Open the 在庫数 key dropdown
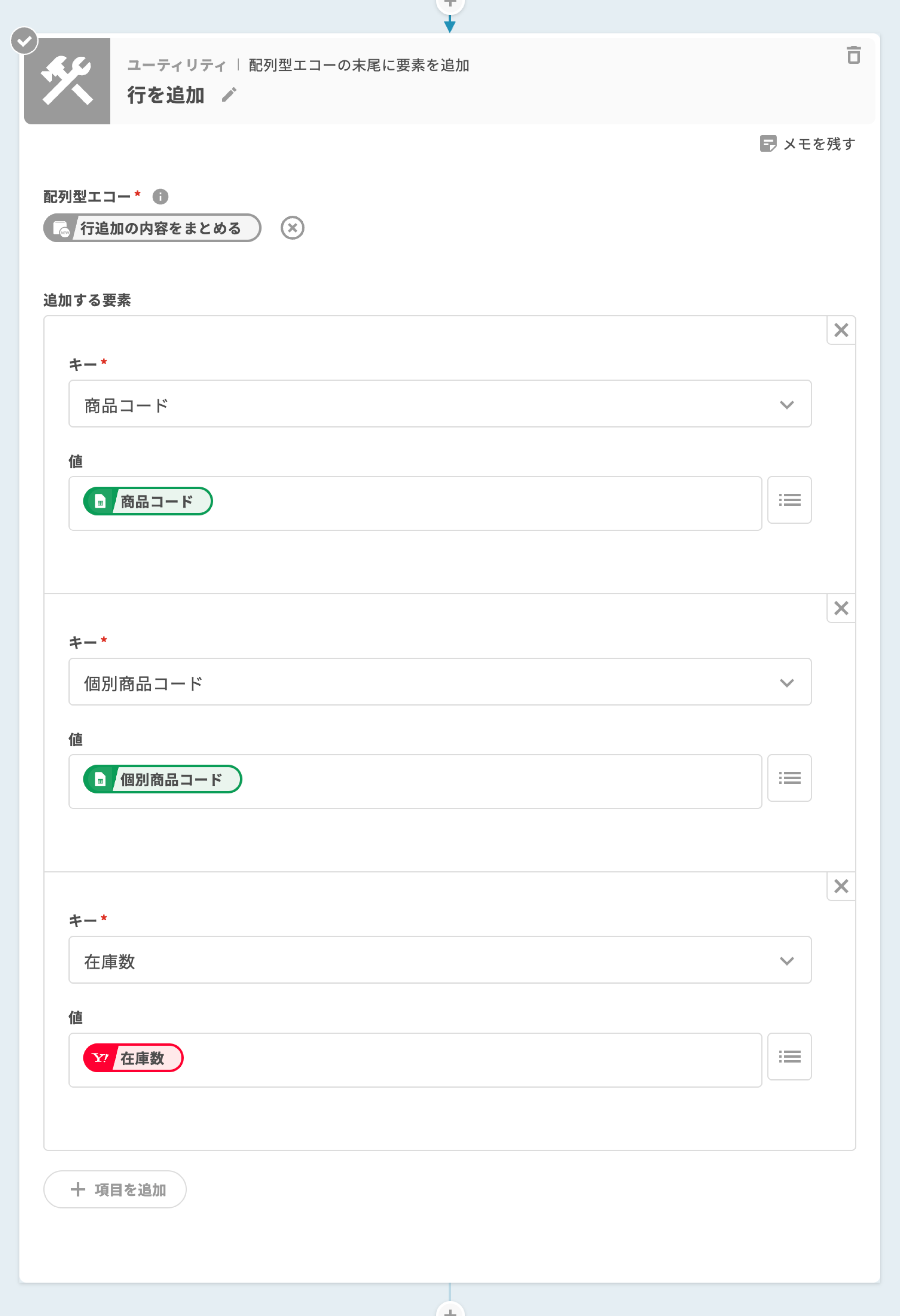The image size is (900, 1316). click(440, 960)
